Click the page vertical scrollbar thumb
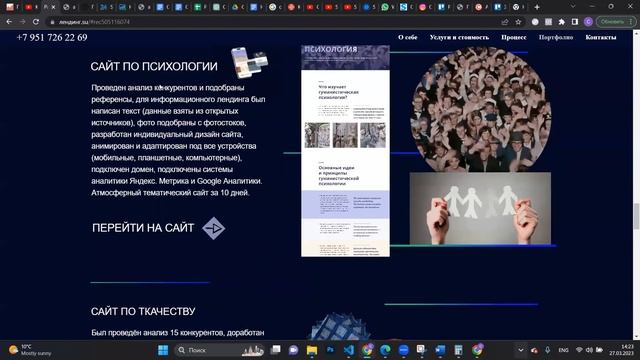The width and height of the screenshot is (640, 360). (636, 216)
